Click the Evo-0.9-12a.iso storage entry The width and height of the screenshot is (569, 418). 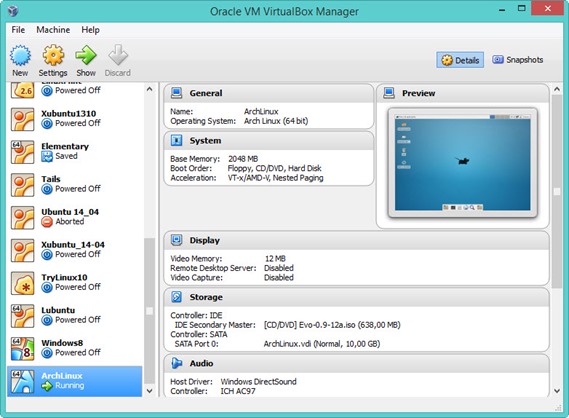click(x=332, y=325)
